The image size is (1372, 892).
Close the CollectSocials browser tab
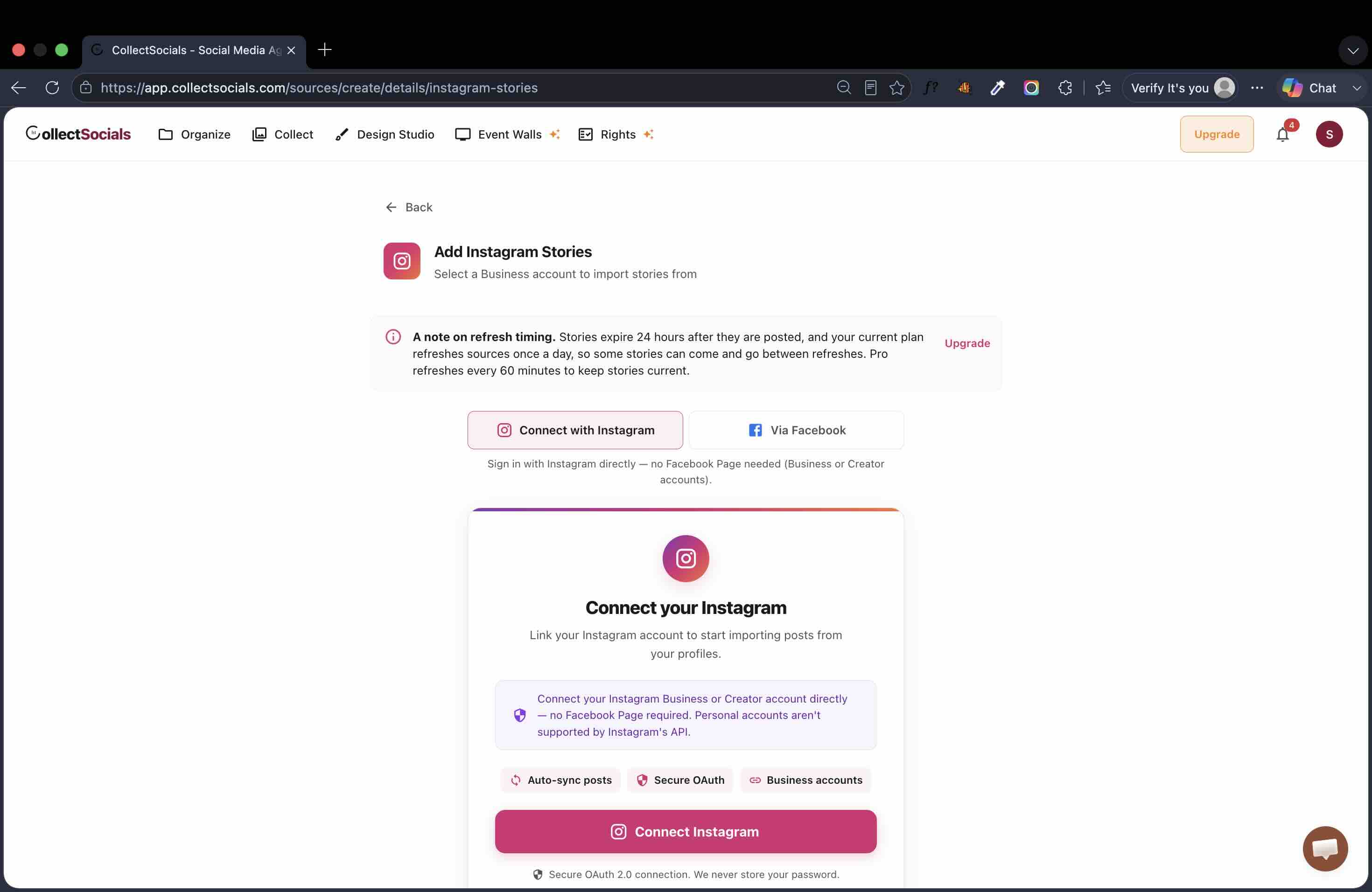point(291,50)
